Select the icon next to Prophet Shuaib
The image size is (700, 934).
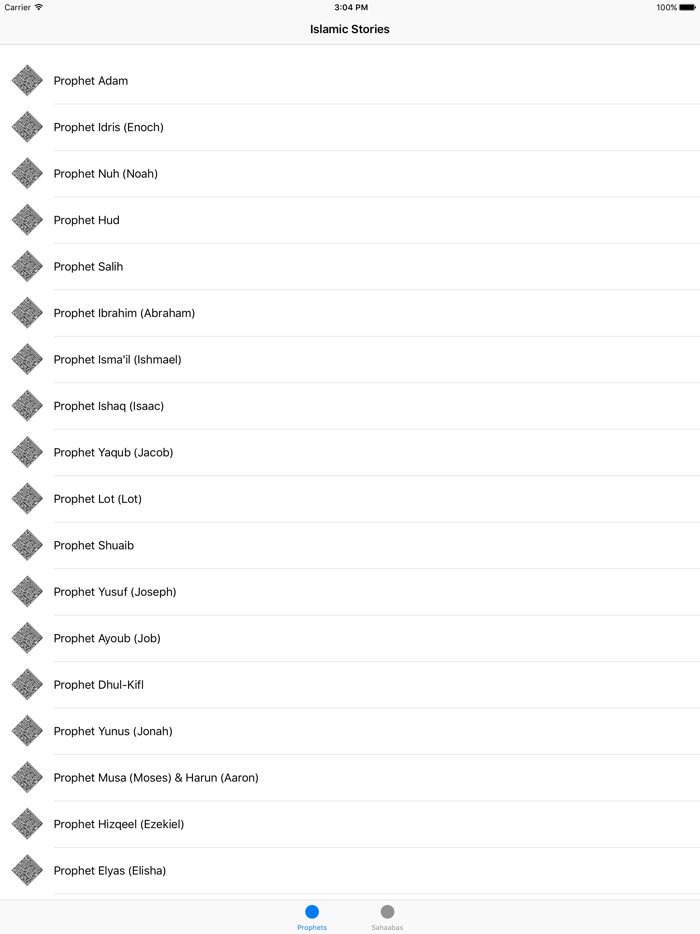[x=27, y=546]
